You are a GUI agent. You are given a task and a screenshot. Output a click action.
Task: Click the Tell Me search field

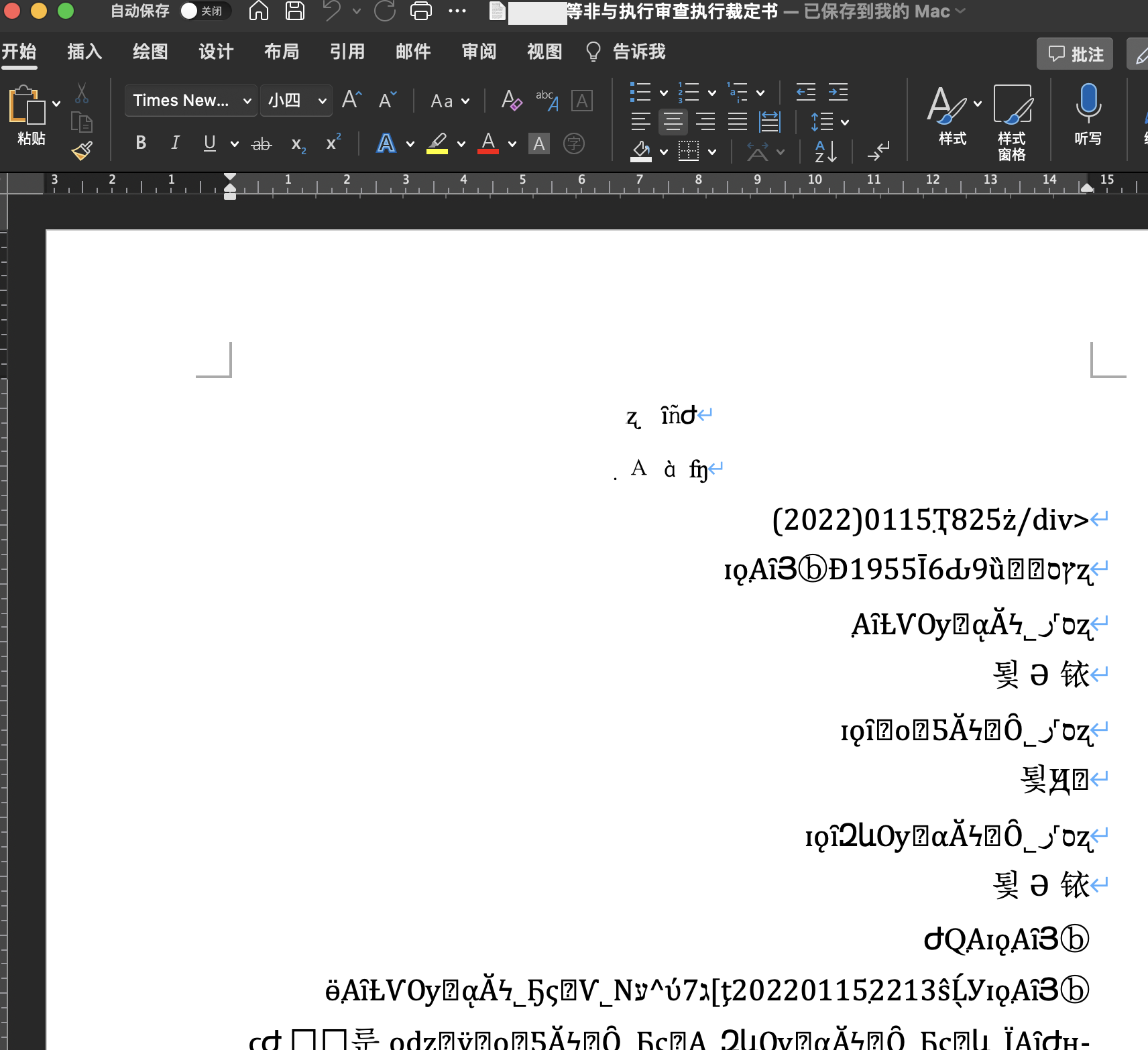(x=638, y=52)
